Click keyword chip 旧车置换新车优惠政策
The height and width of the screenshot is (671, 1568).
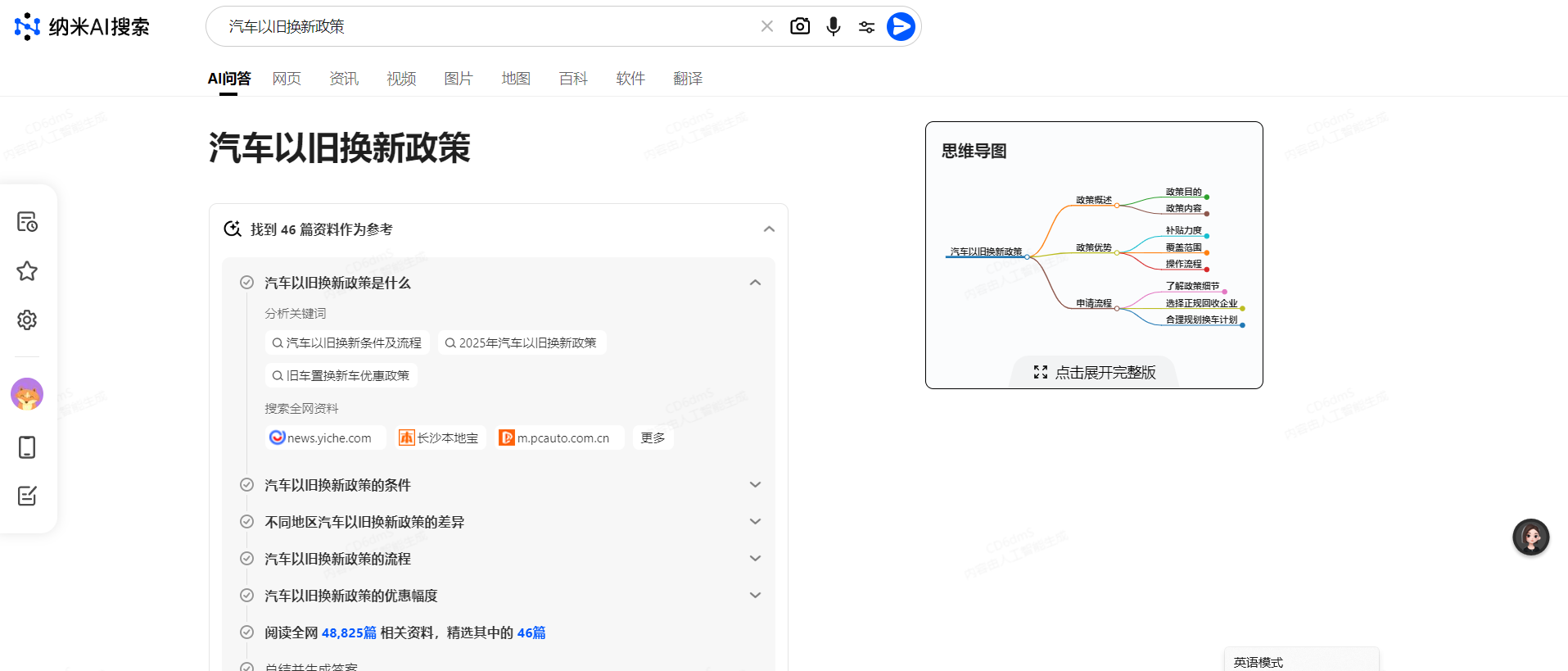(x=341, y=375)
